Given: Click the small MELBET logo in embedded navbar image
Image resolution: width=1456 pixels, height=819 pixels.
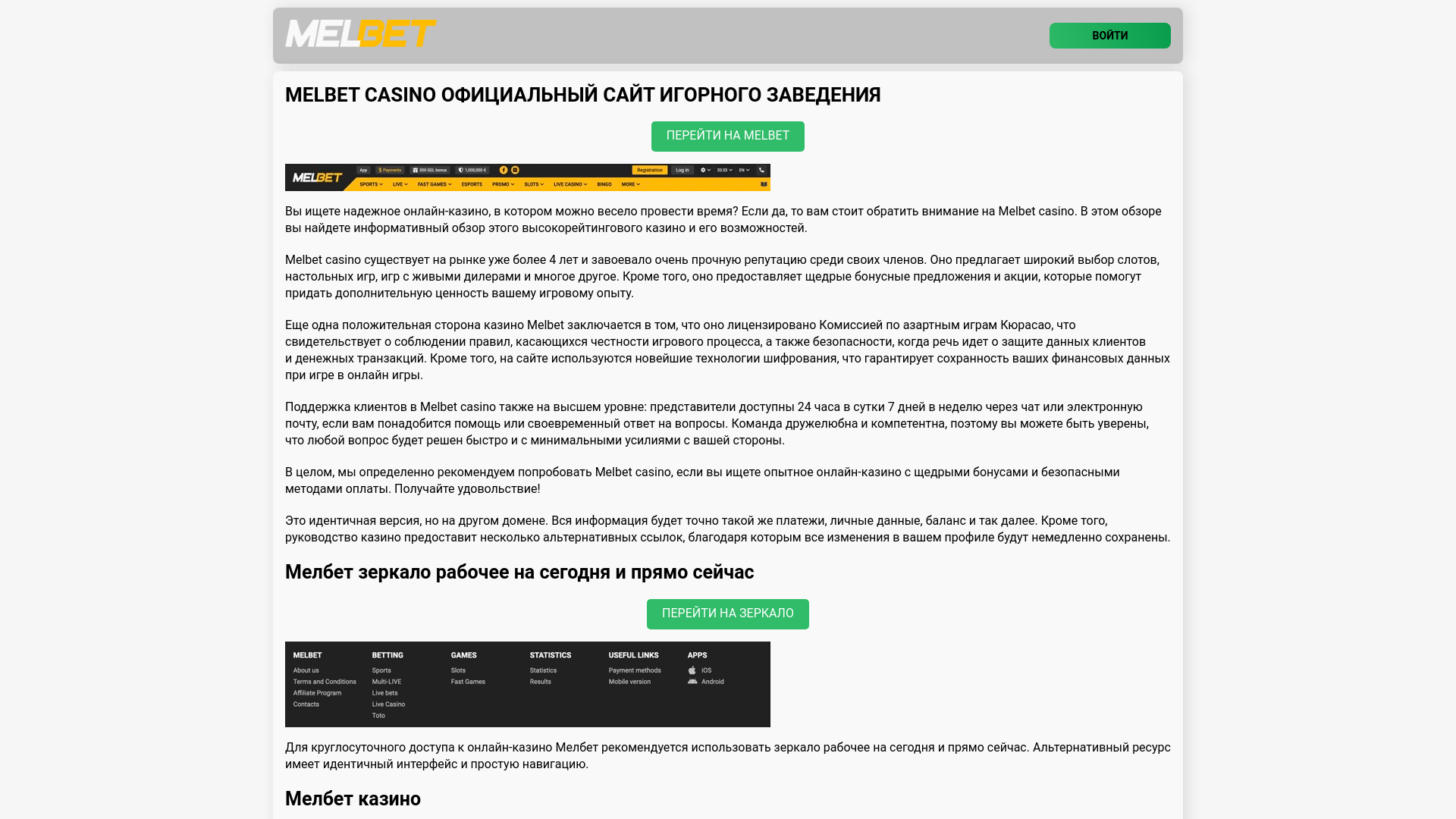Looking at the screenshot, I should (317, 177).
